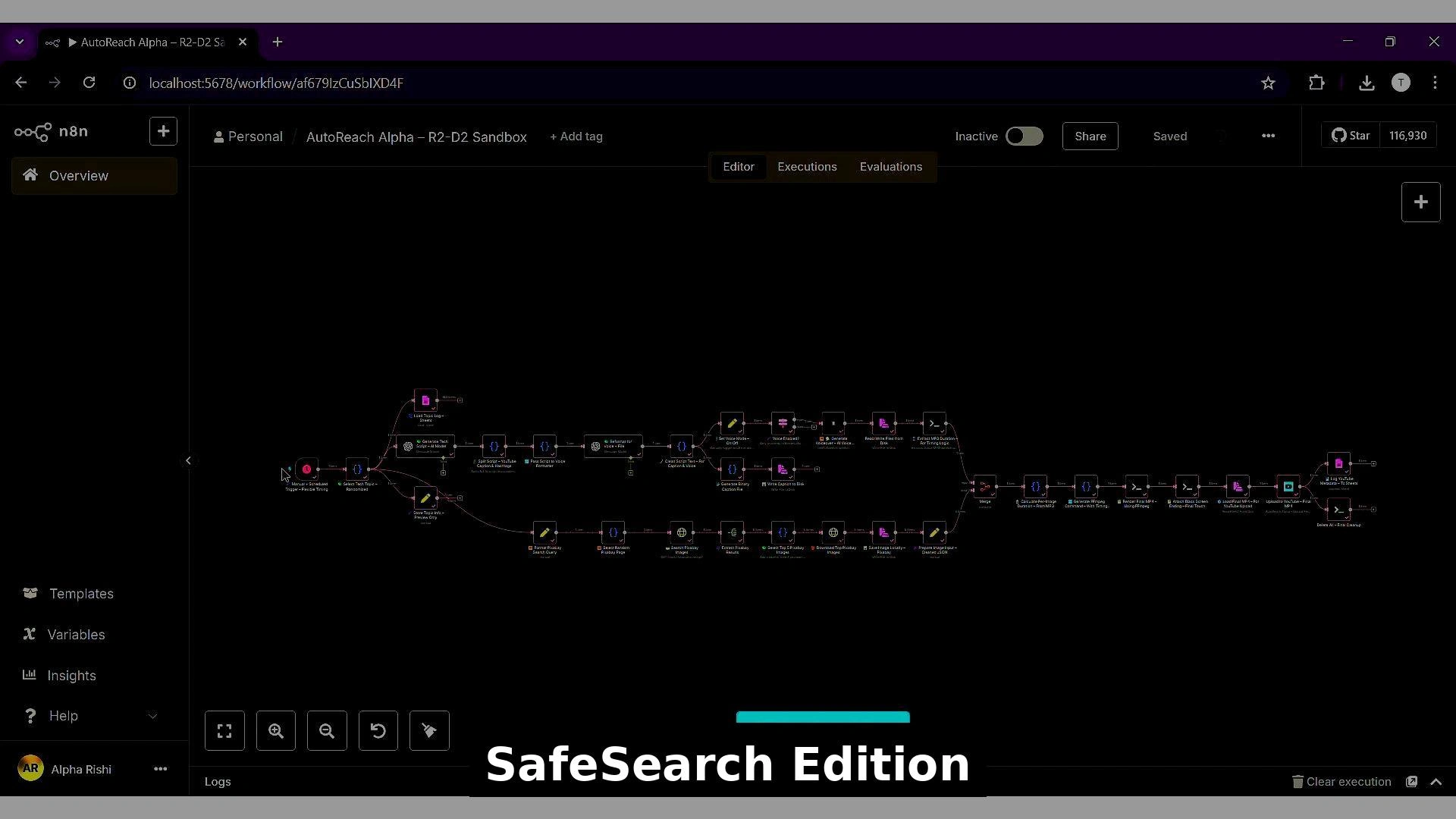
Task: Click the browser address bar URL
Action: pyautogui.click(x=276, y=83)
